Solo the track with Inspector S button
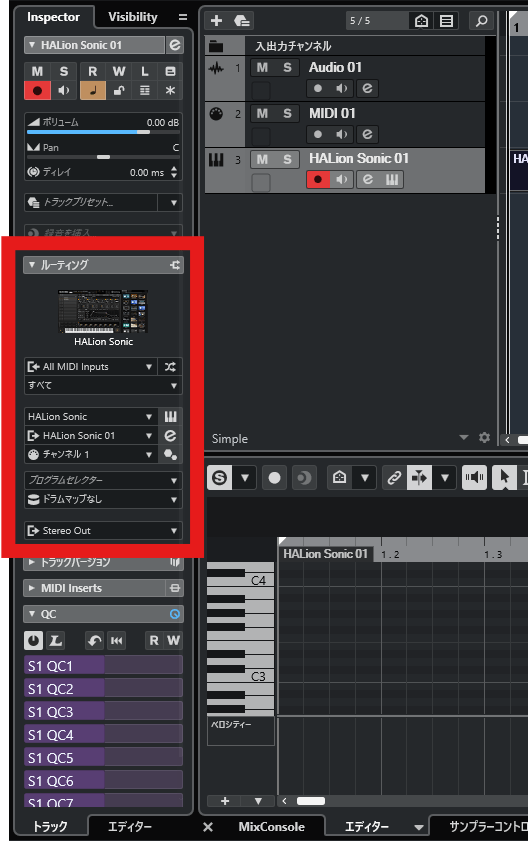The width and height of the screenshot is (528, 841). [64, 71]
